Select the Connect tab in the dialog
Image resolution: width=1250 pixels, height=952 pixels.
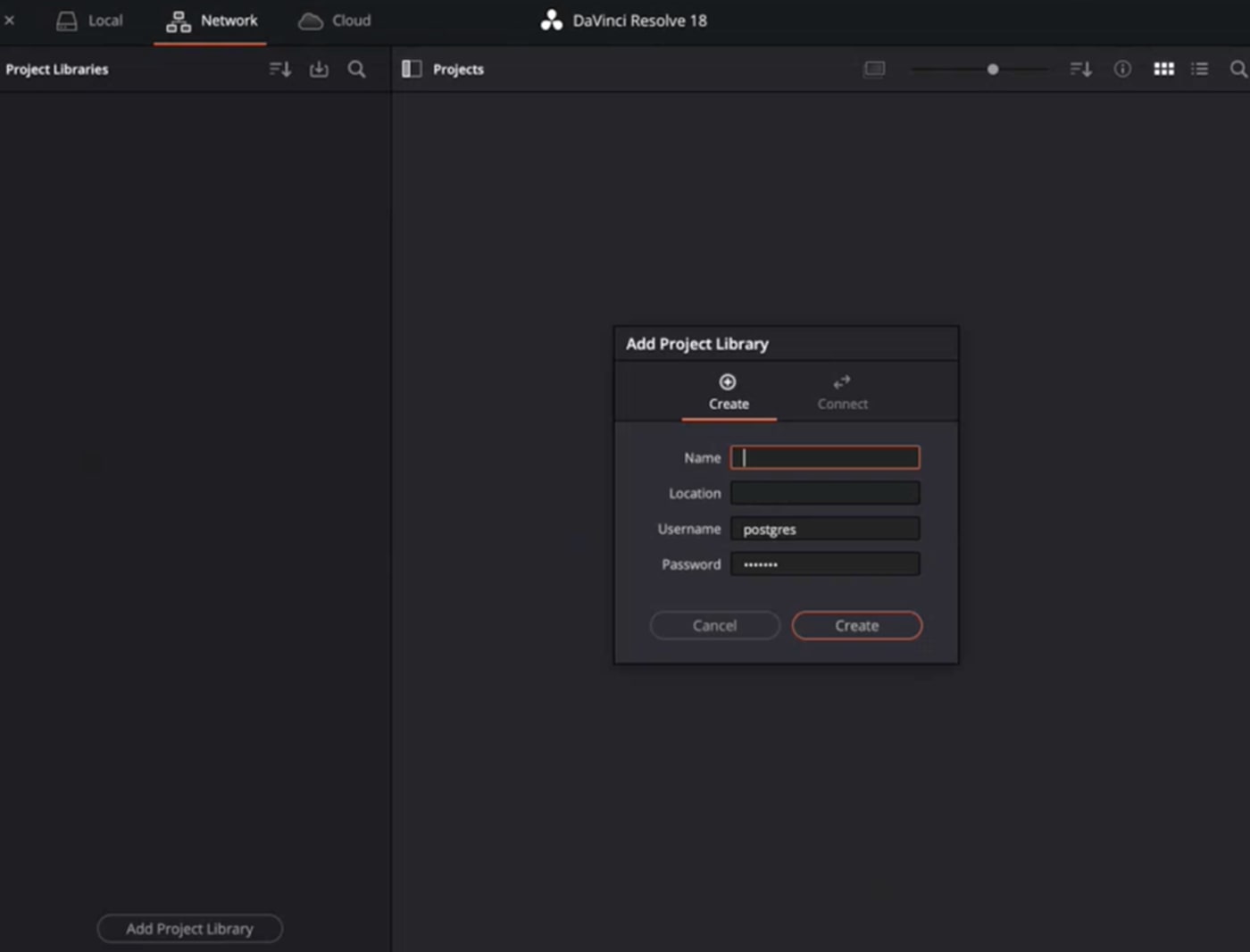(842, 393)
